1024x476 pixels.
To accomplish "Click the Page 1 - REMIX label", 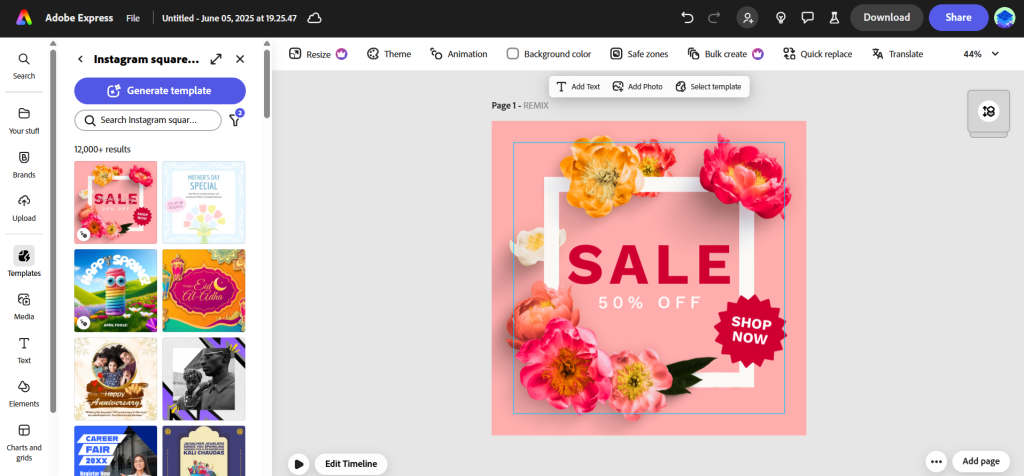I will (520, 105).
